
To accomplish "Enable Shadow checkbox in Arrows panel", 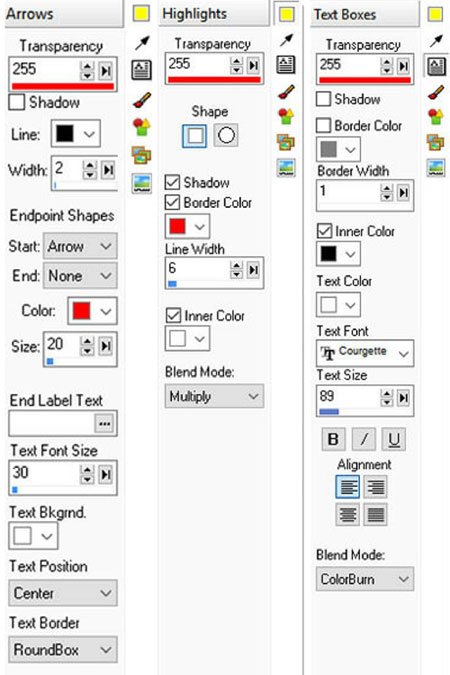I will (17, 102).
